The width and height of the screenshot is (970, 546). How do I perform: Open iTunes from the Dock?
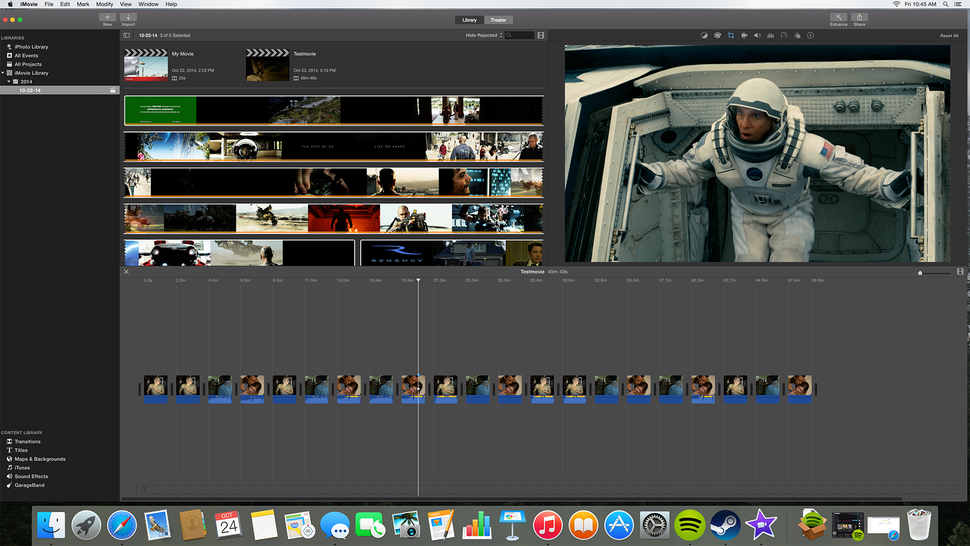pyautogui.click(x=547, y=526)
